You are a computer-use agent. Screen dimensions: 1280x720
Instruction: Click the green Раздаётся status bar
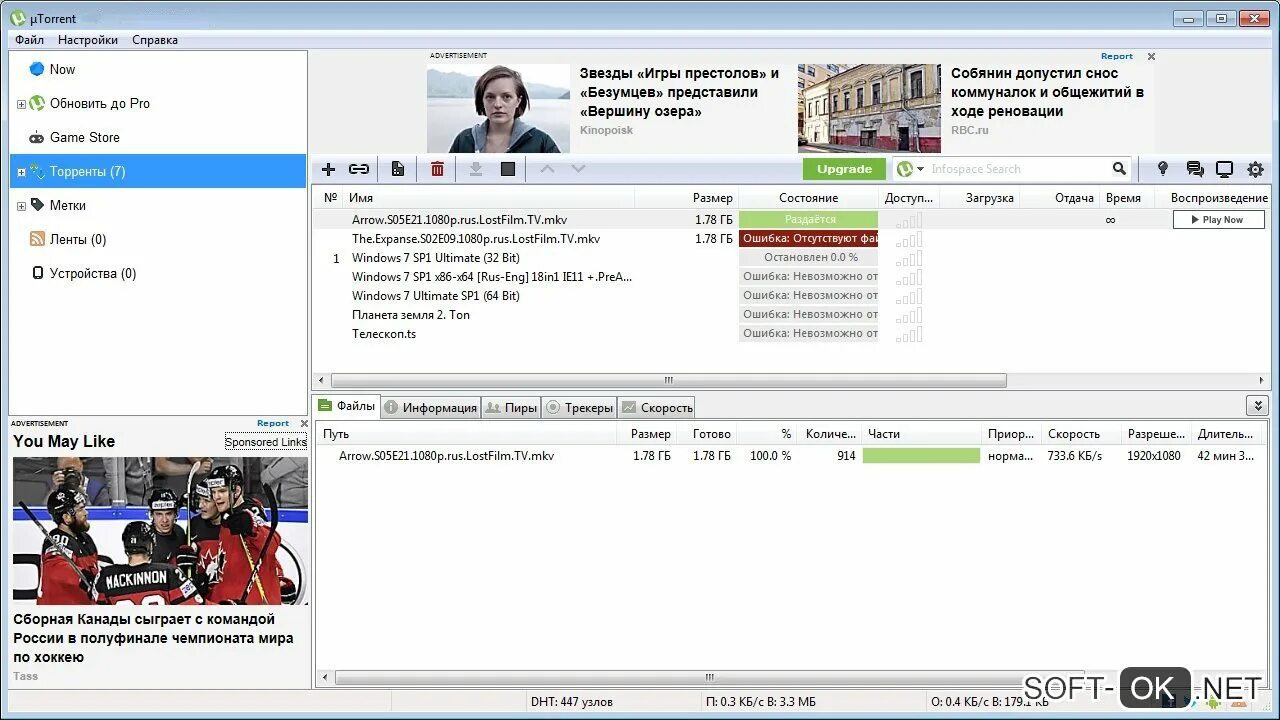tap(808, 220)
